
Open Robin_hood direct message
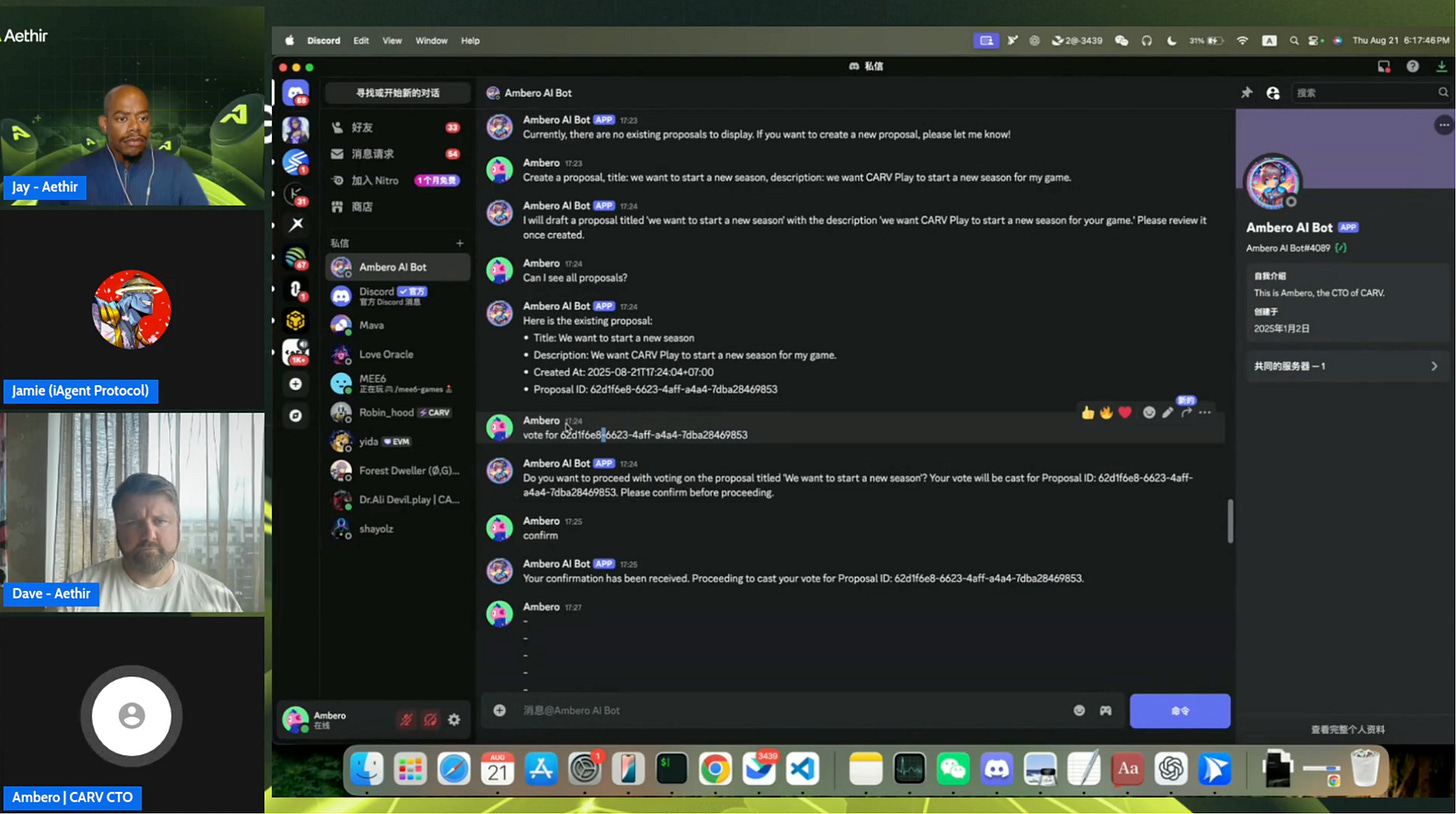pos(398,412)
